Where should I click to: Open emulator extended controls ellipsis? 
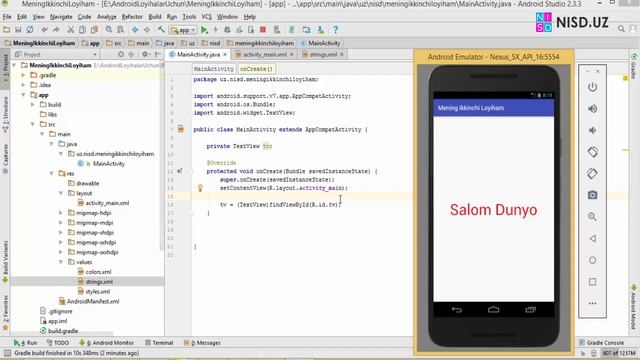[x=592, y=303]
